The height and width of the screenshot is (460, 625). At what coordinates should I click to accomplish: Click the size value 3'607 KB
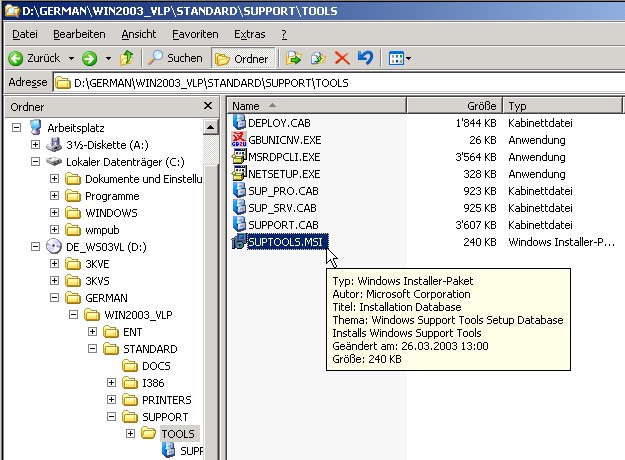click(476, 225)
